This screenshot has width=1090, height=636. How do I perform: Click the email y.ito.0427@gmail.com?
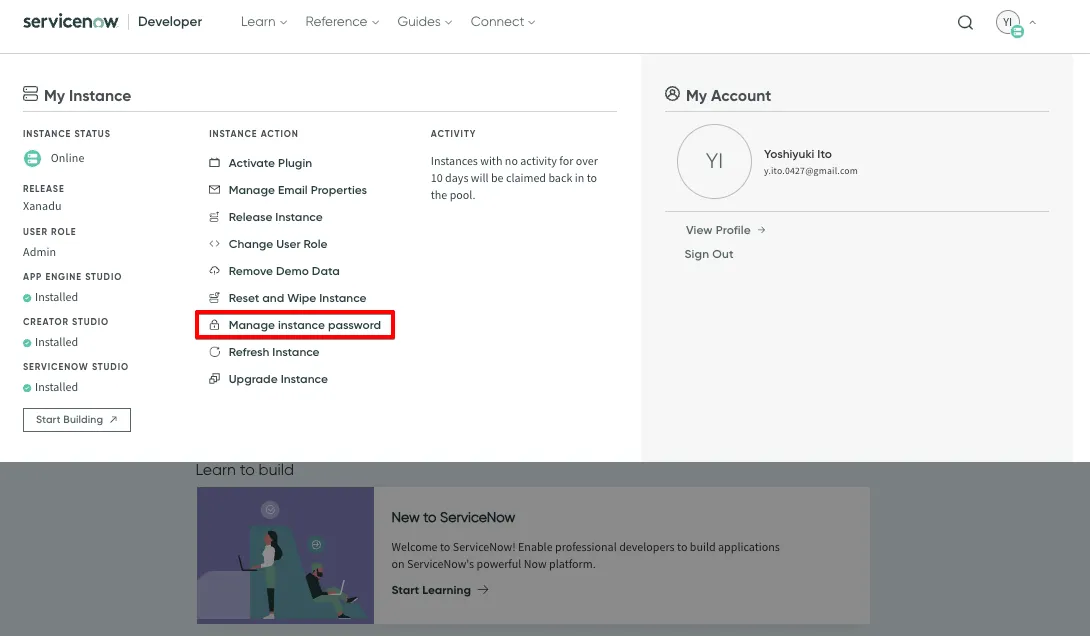tap(811, 171)
